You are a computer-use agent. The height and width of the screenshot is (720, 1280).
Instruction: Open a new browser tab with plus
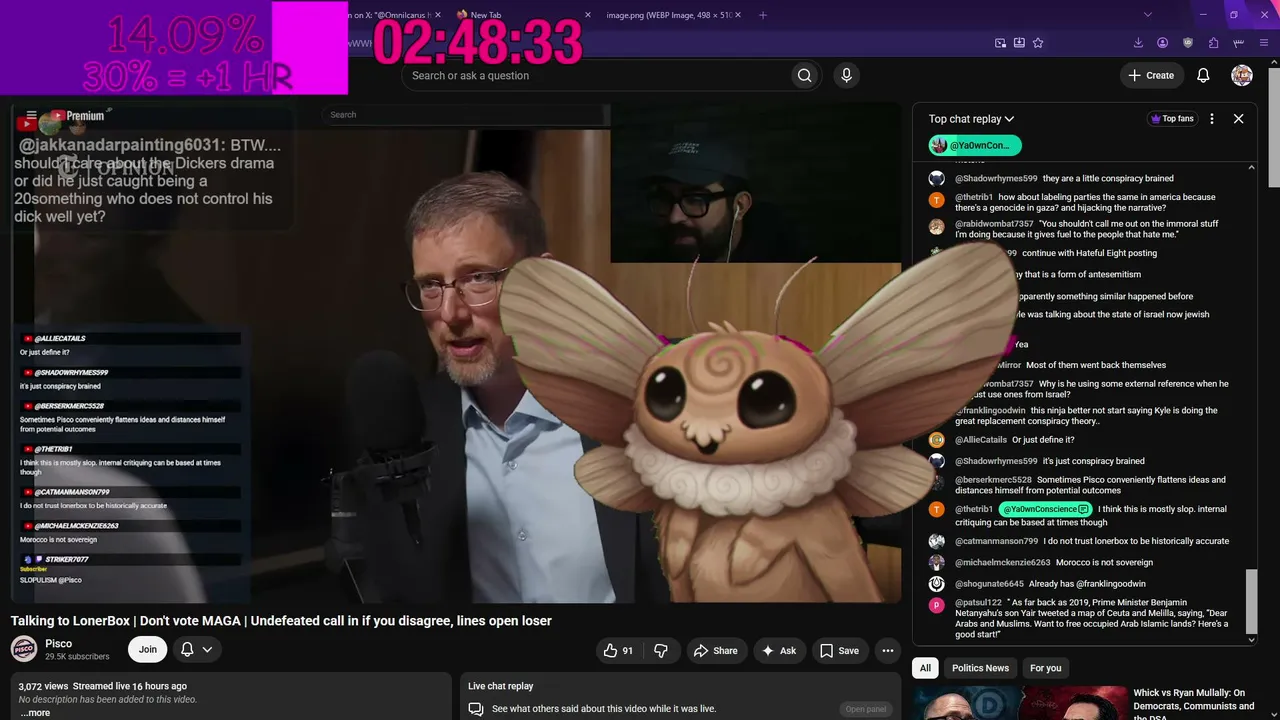(x=763, y=15)
